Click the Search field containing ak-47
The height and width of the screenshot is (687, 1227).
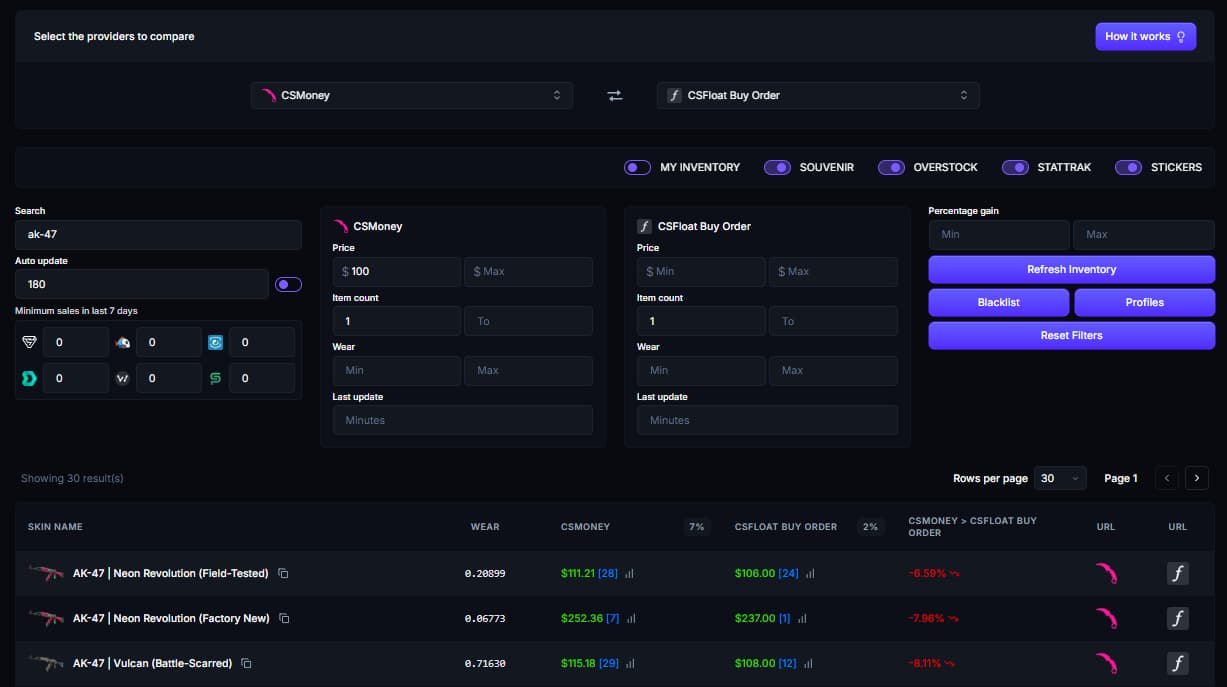pyautogui.click(x=158, y=235)
